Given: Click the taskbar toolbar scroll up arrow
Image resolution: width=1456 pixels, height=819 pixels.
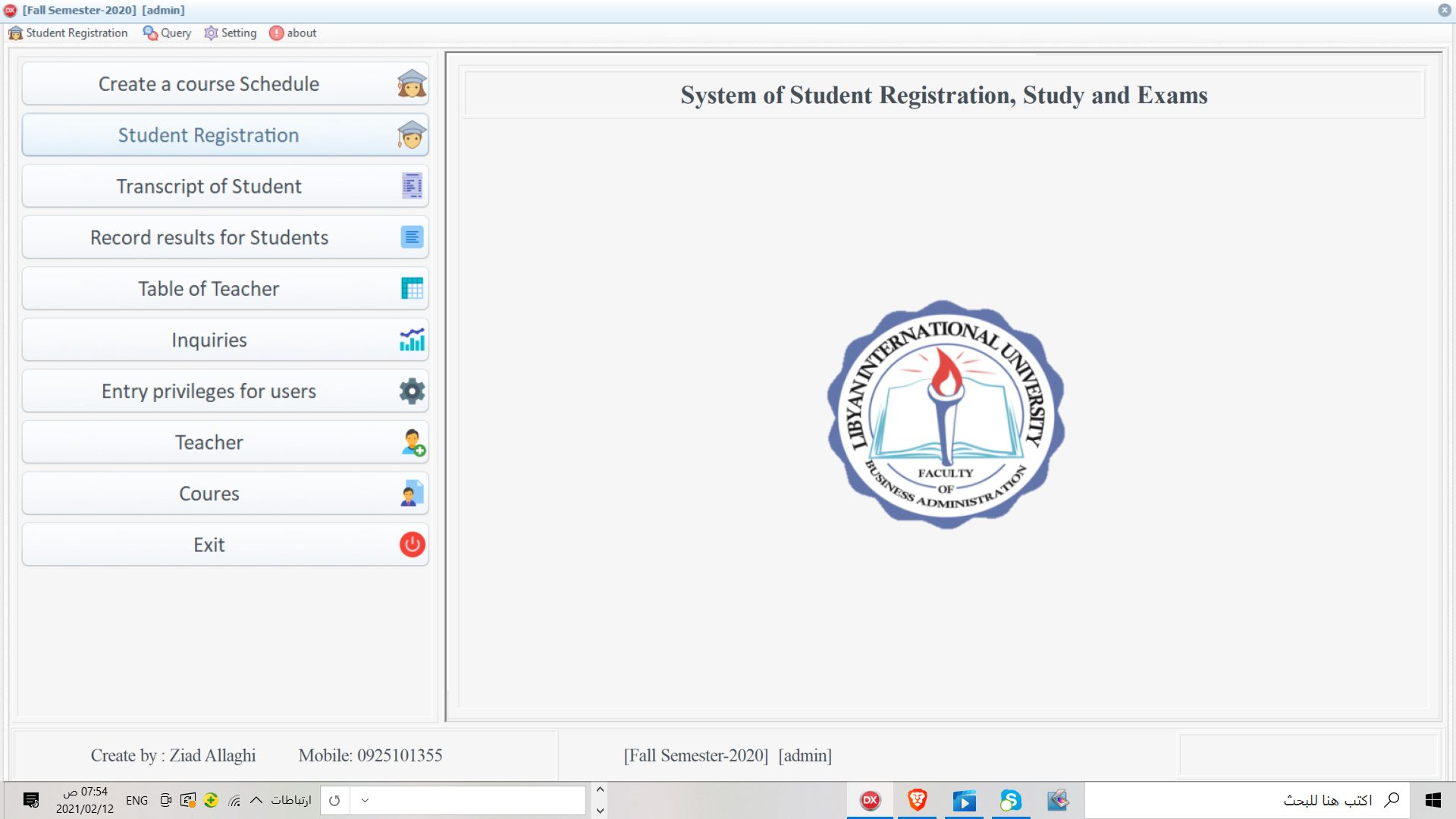Looking at the screenshot, I should click(x=600, y=790).
